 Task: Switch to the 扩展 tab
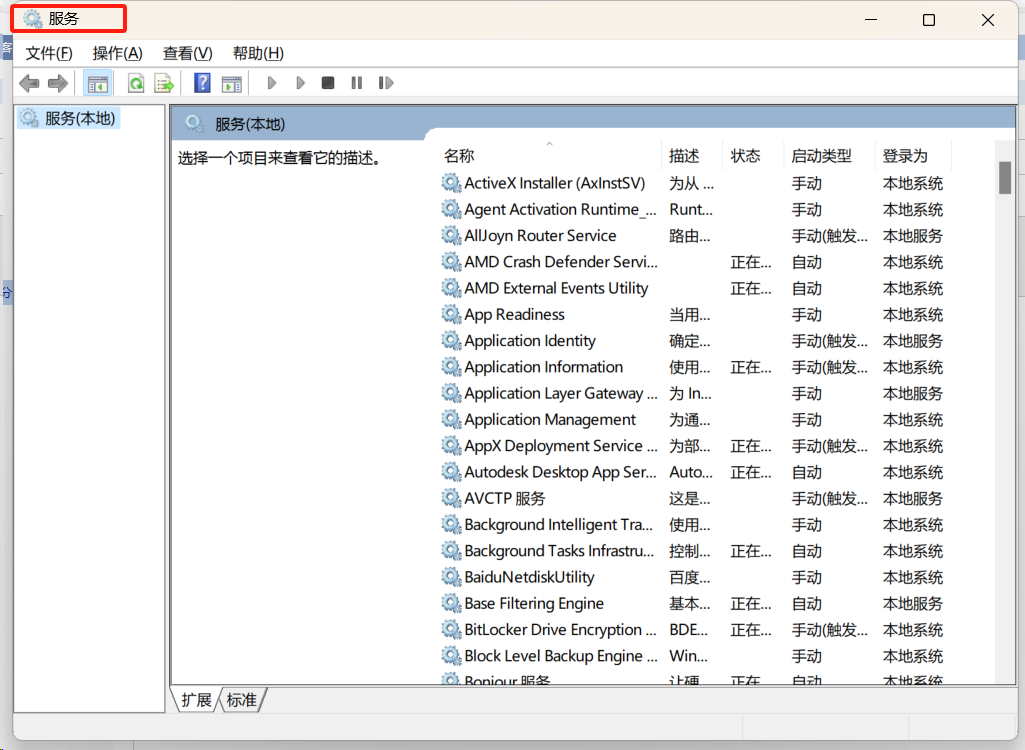tap(197, 700)
